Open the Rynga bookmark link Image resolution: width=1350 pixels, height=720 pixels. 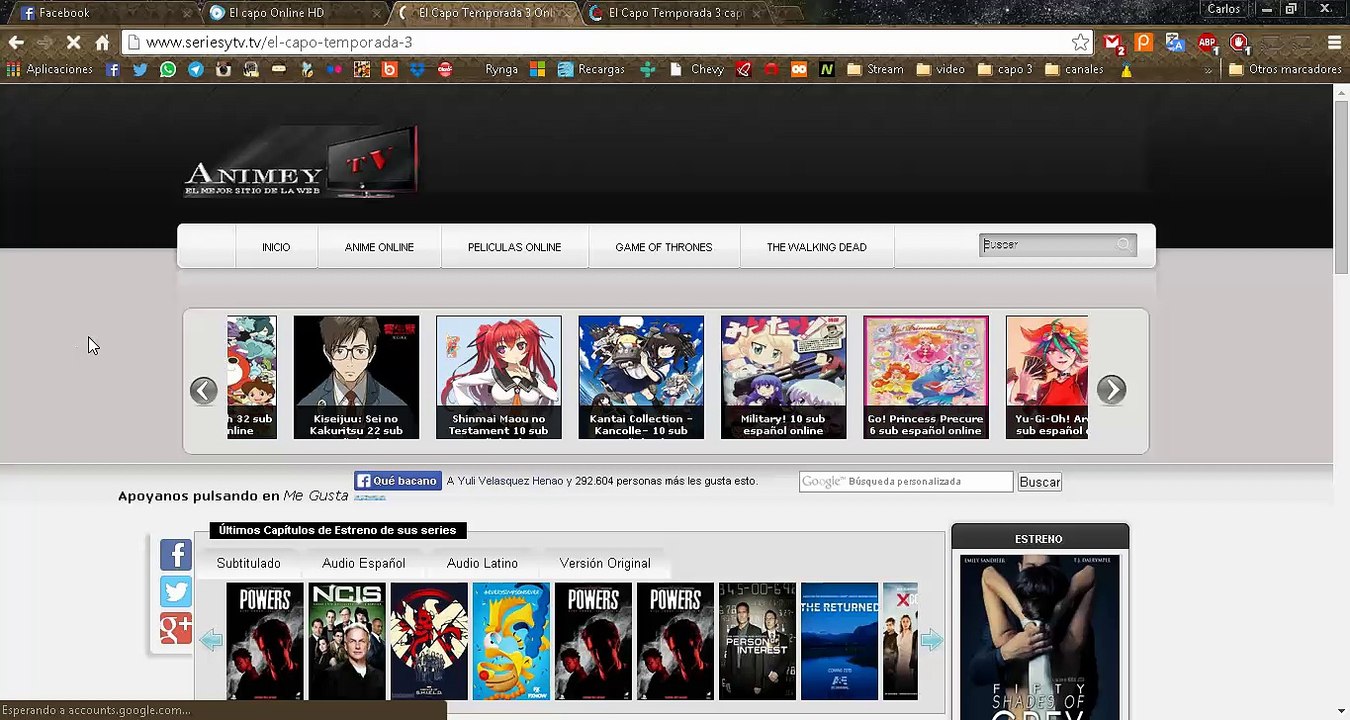pos(501,70)
